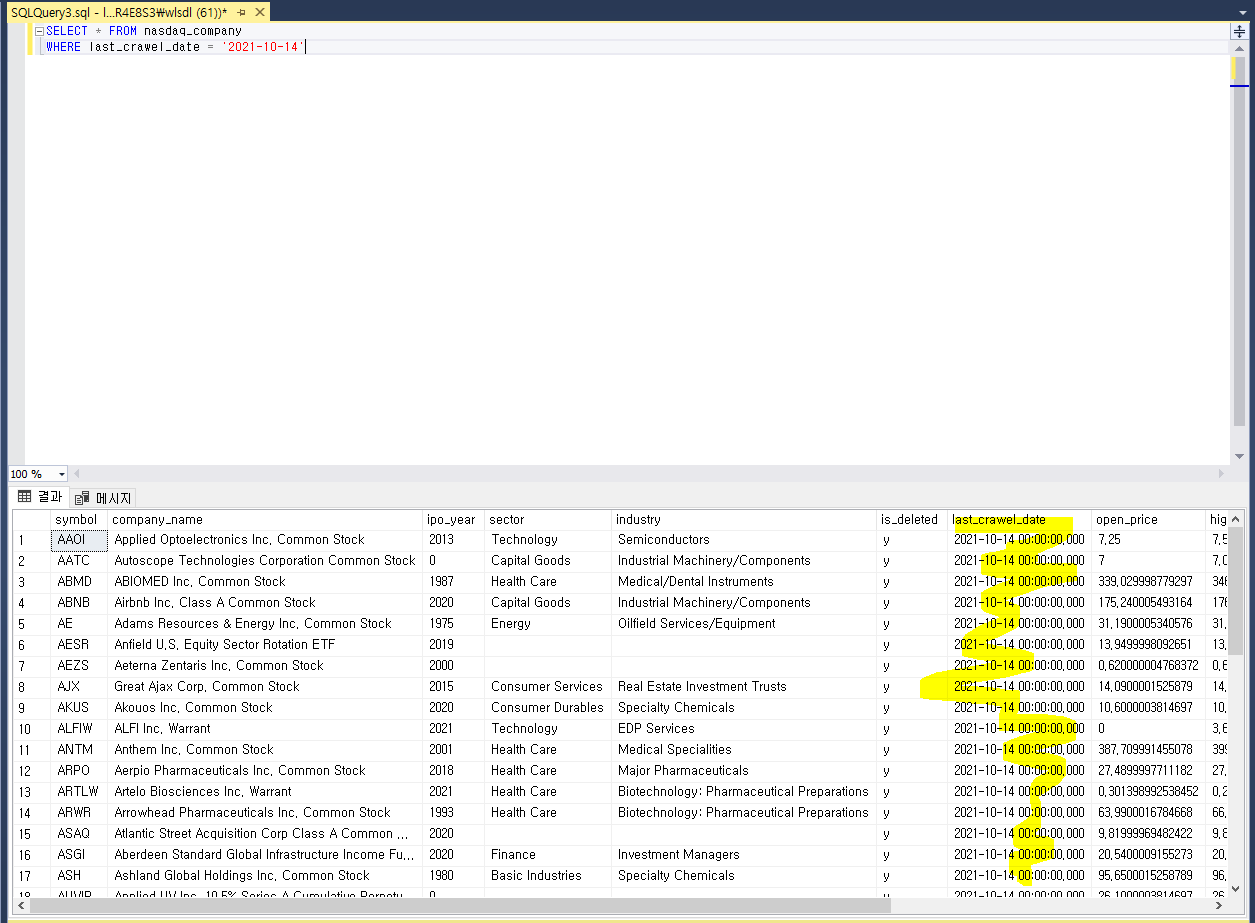Click 'Oilfield Services/Equipment' industry cell

pyautogui.click(x=744, y=624)
